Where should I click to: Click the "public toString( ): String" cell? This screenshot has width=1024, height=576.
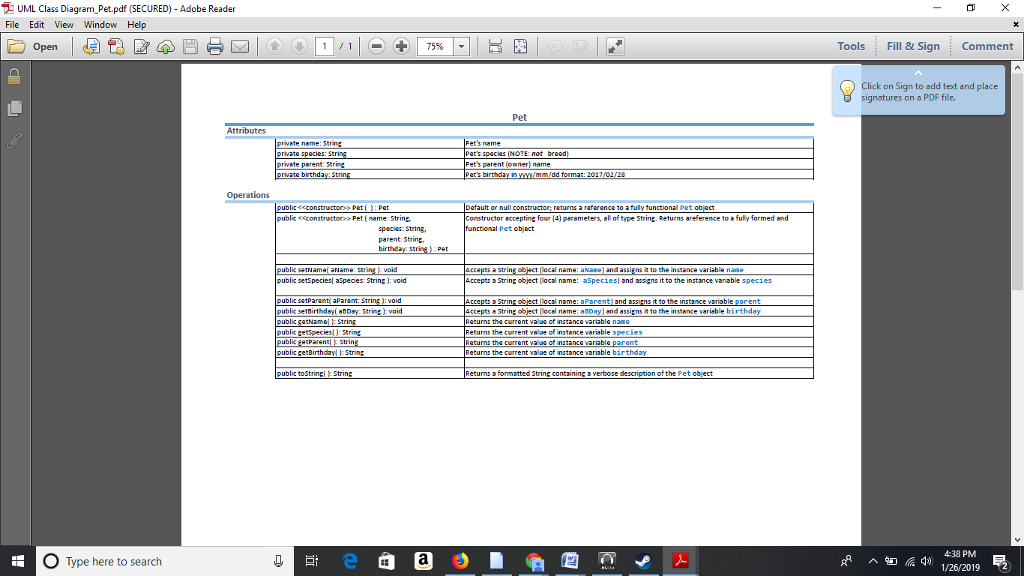370,374
